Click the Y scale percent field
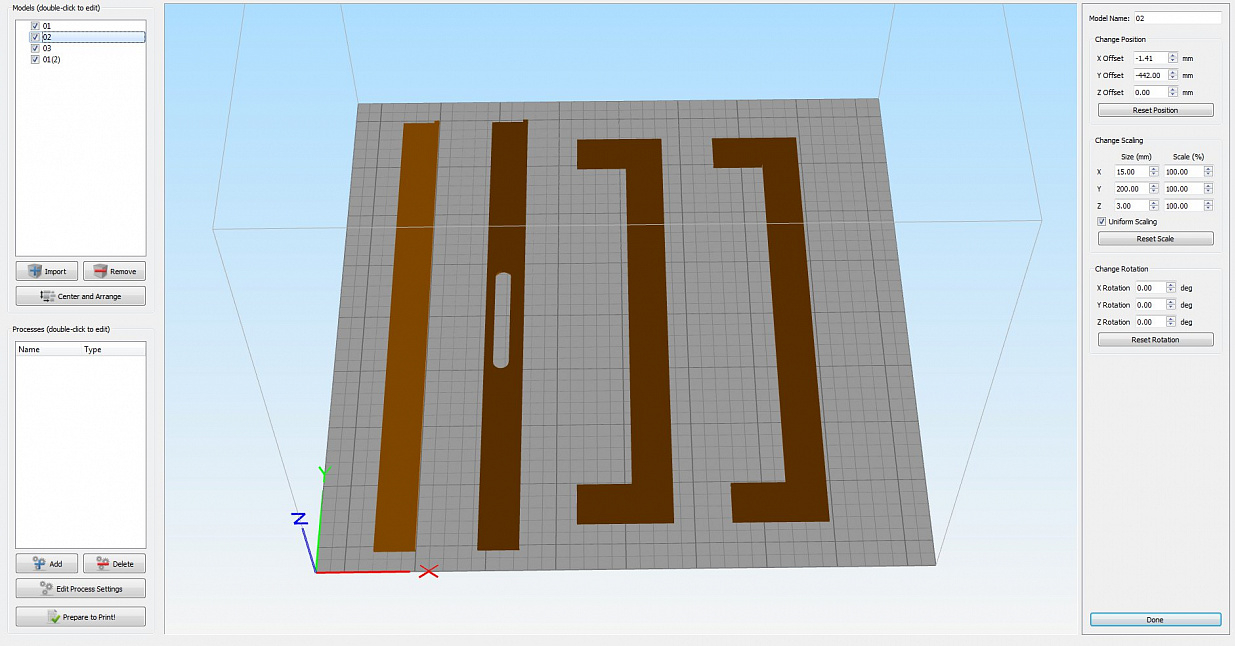The width and height of the screenshot is (1235, 646). (1183, 189)
